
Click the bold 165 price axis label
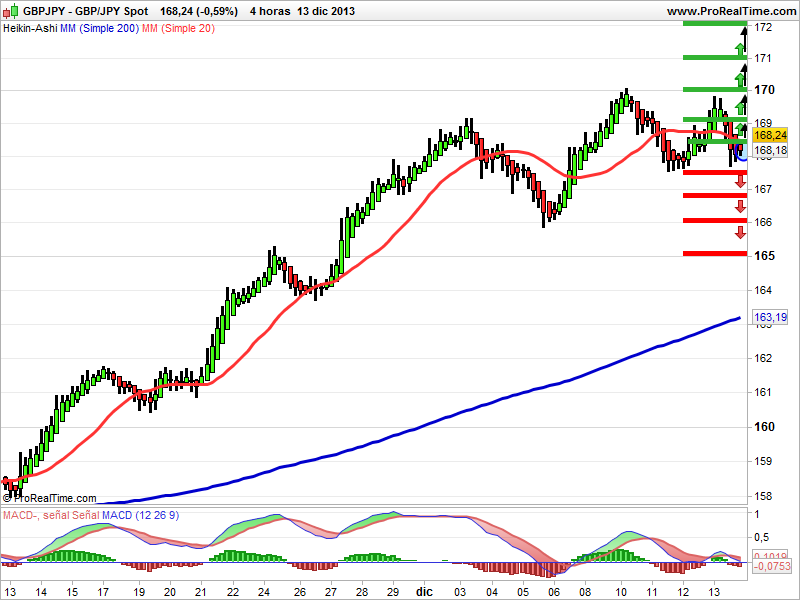[x=764, y=256]
